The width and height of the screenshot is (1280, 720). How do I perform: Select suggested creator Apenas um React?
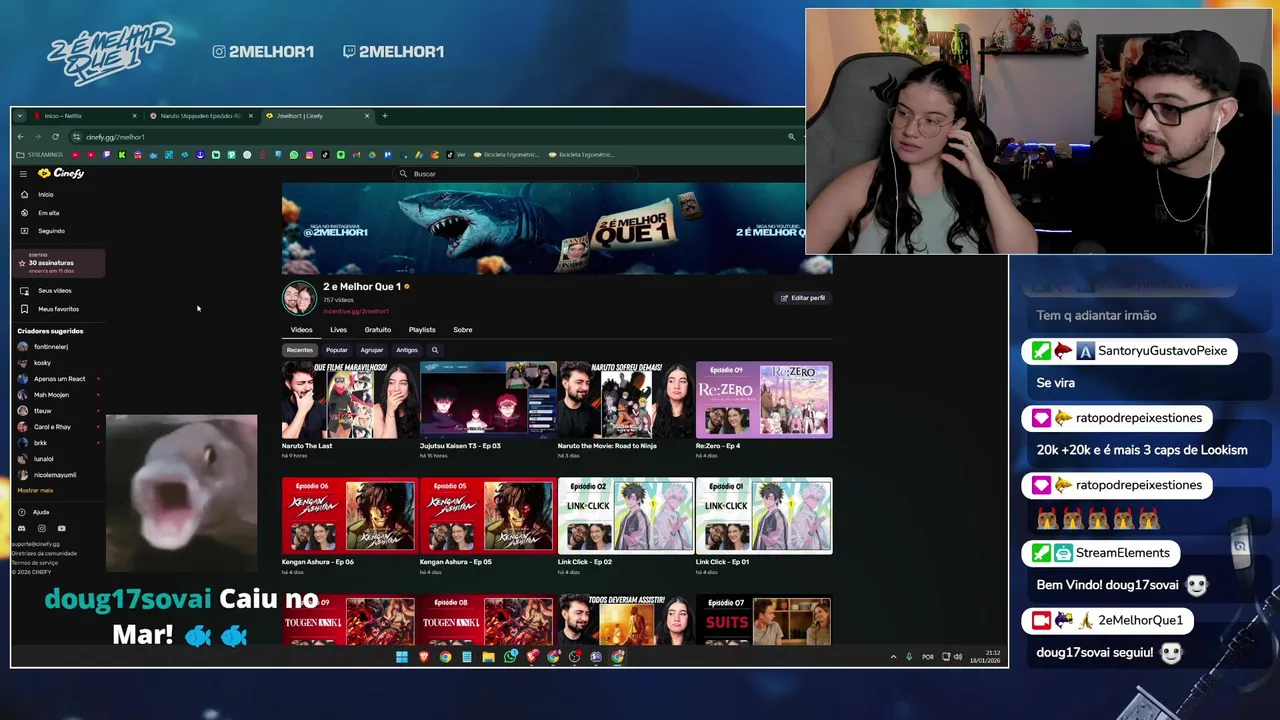pyautogui.click(x=59, y=379)
